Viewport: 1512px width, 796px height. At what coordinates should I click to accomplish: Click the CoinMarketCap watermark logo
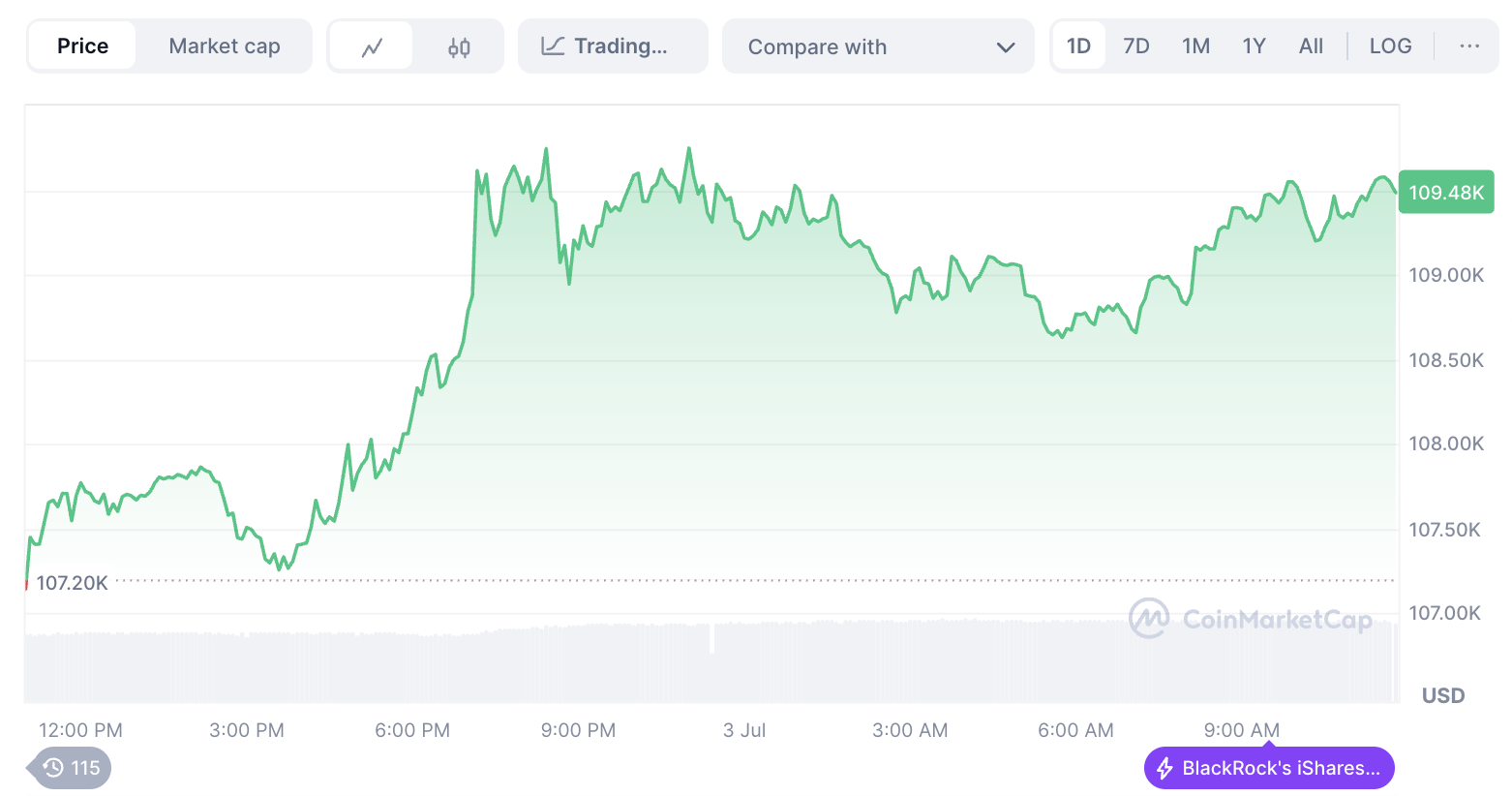point(1150,618)
